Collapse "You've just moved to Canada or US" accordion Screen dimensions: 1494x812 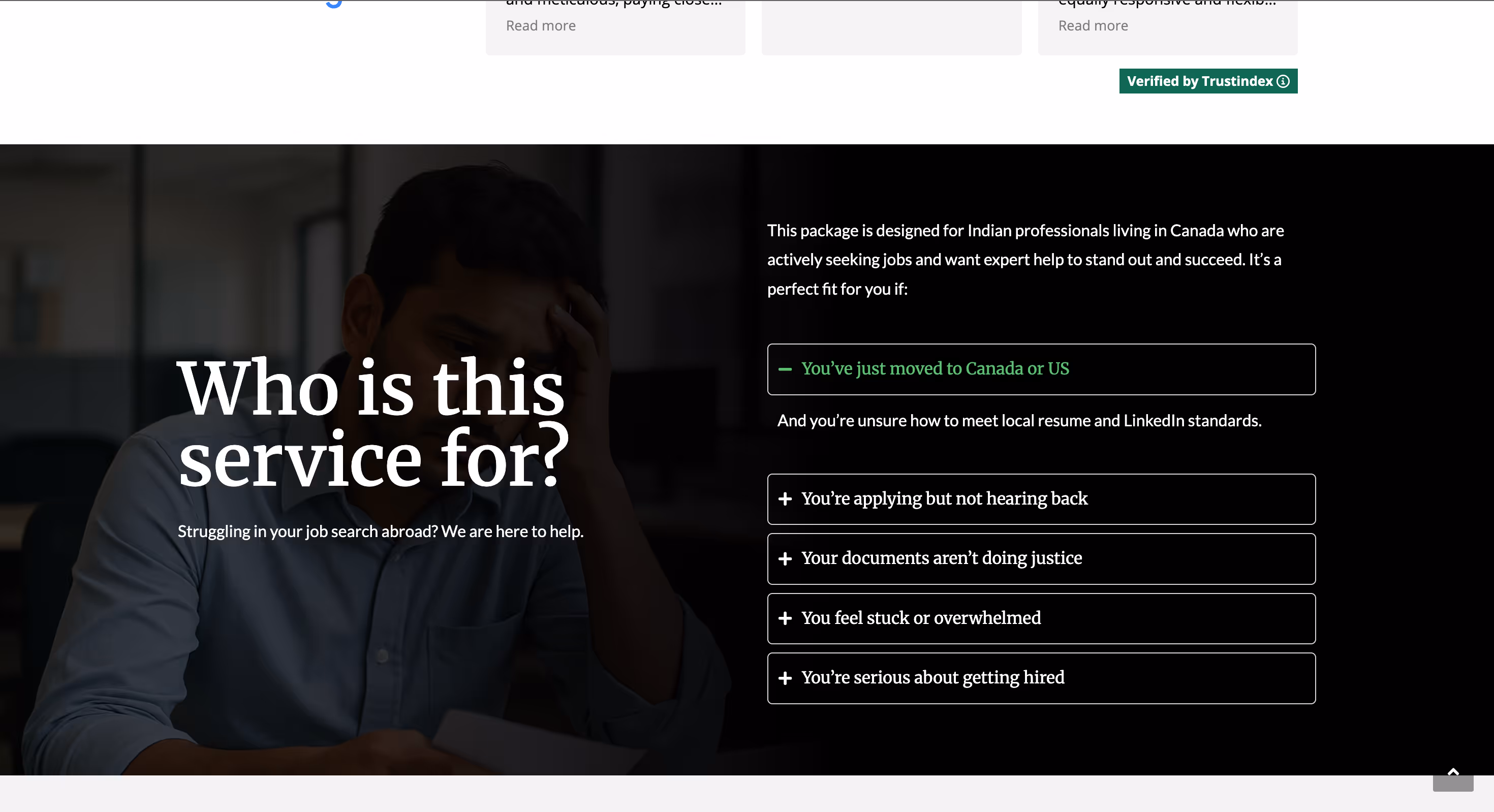click(x=1041, y=369)
